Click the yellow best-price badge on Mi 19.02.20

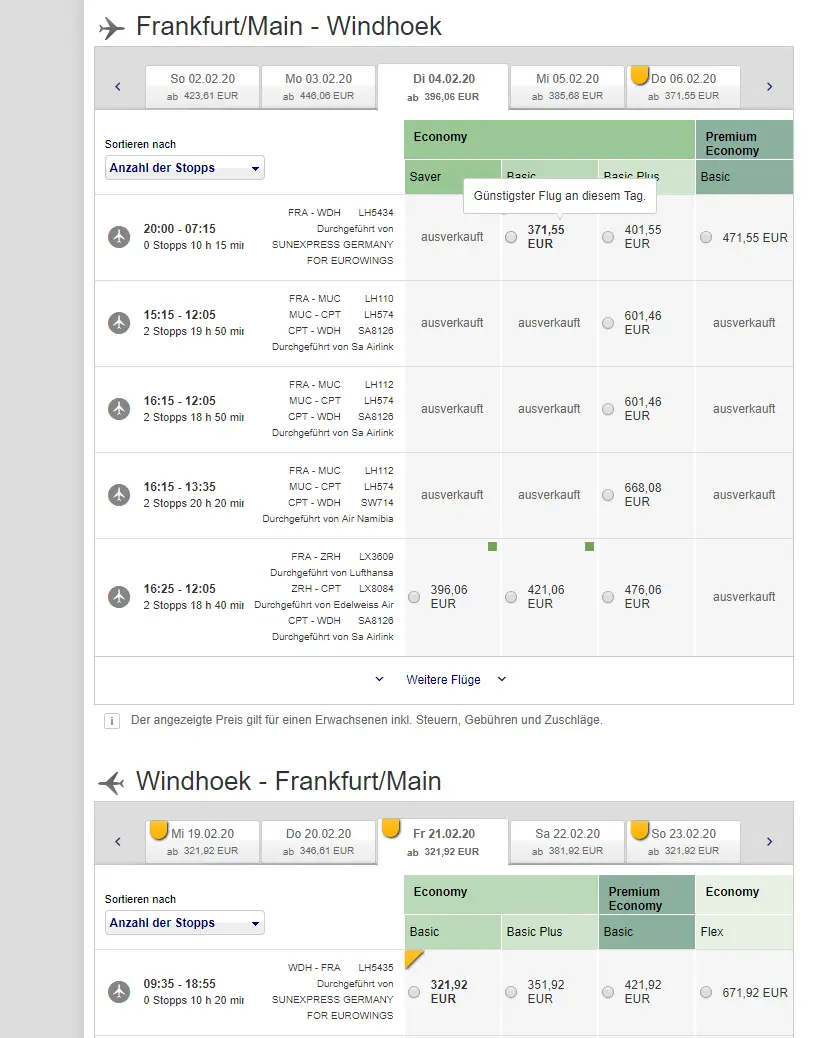[x=158, y=830]
